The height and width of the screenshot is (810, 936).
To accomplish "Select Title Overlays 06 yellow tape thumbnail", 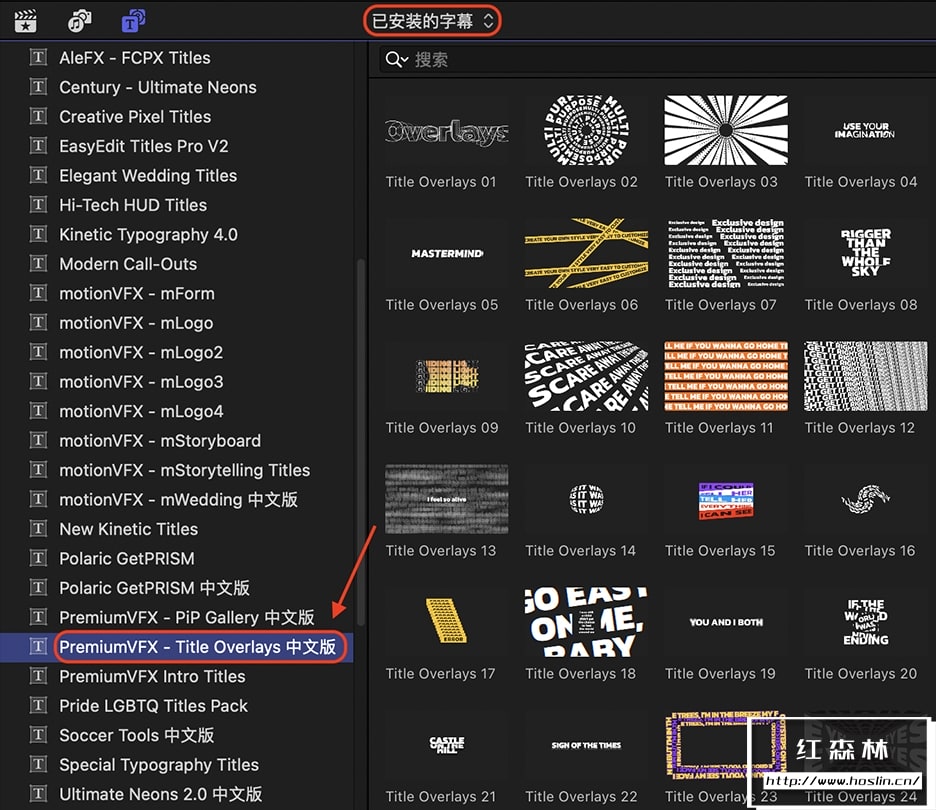I will [586, 254].
